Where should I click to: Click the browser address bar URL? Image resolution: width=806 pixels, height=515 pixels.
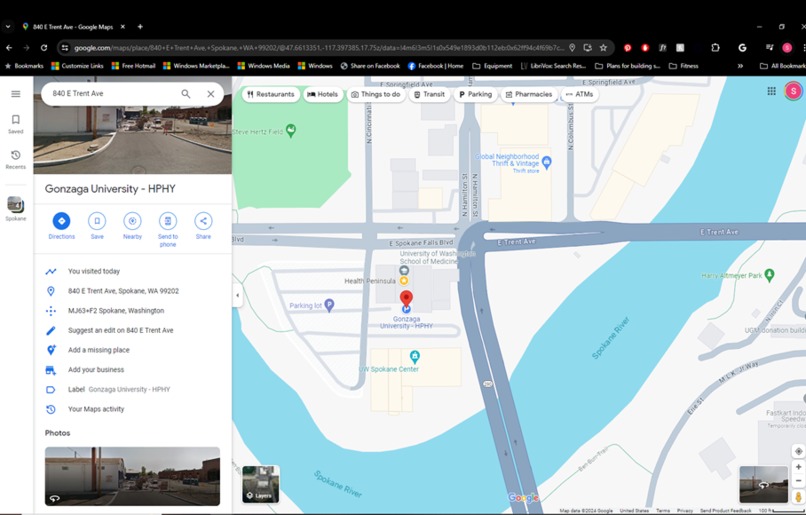(319, 48)
